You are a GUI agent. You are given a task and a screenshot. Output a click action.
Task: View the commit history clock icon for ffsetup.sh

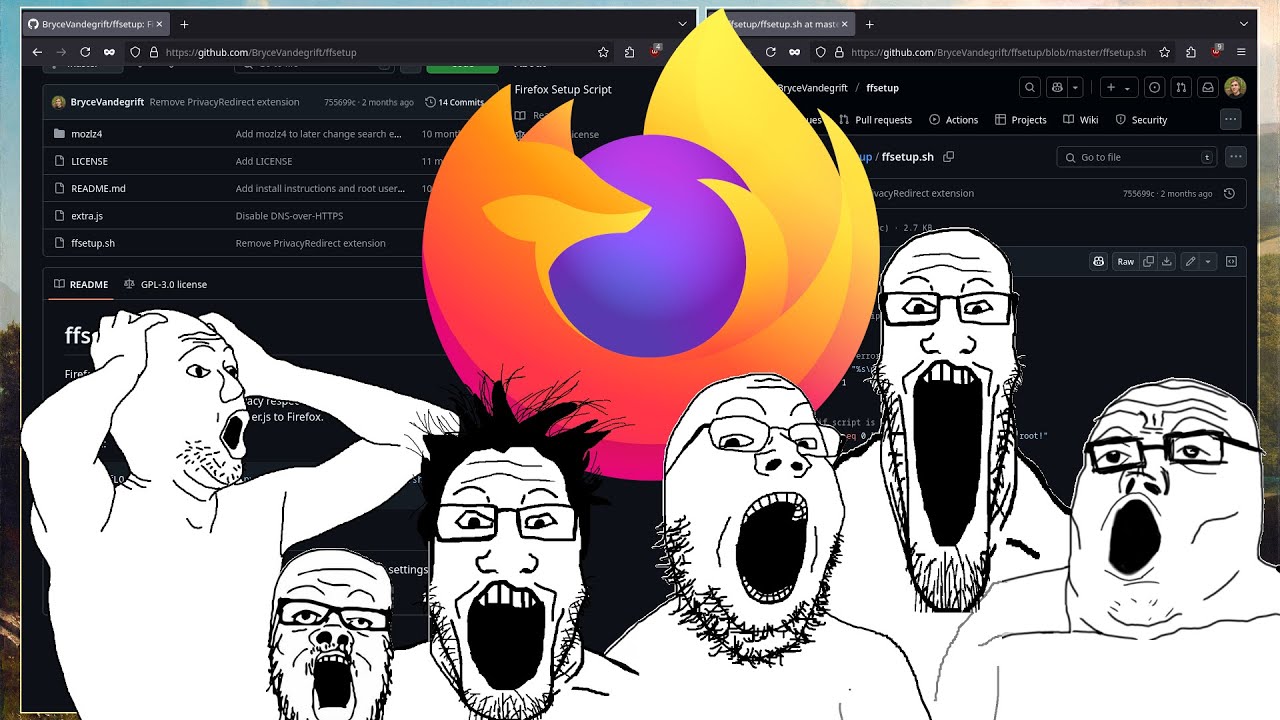click(1229, 194)
